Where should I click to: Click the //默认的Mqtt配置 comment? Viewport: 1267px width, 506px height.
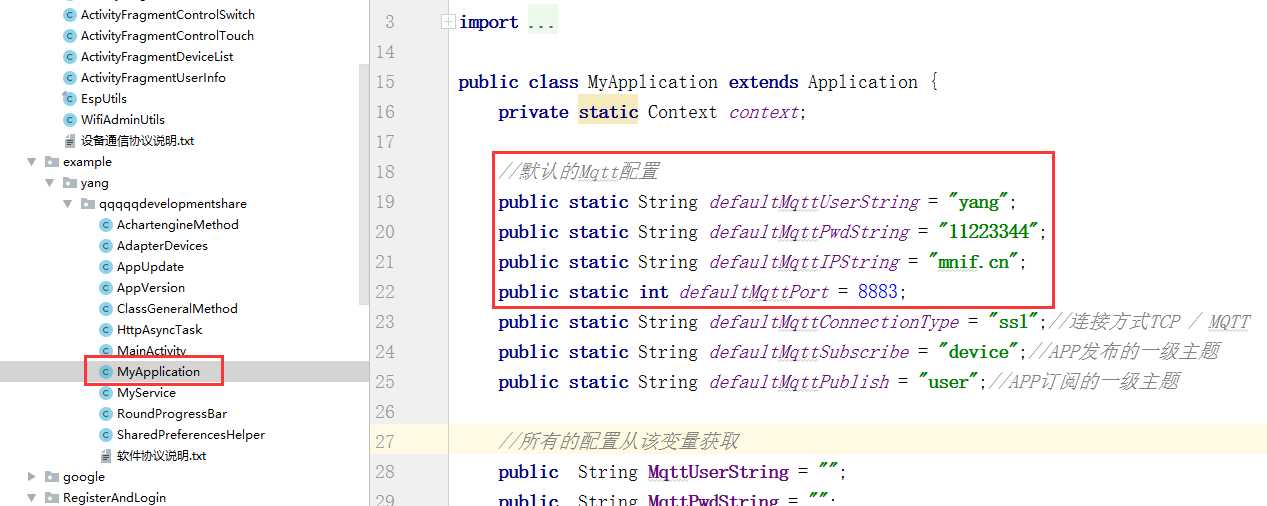click(x=578, y=172)
